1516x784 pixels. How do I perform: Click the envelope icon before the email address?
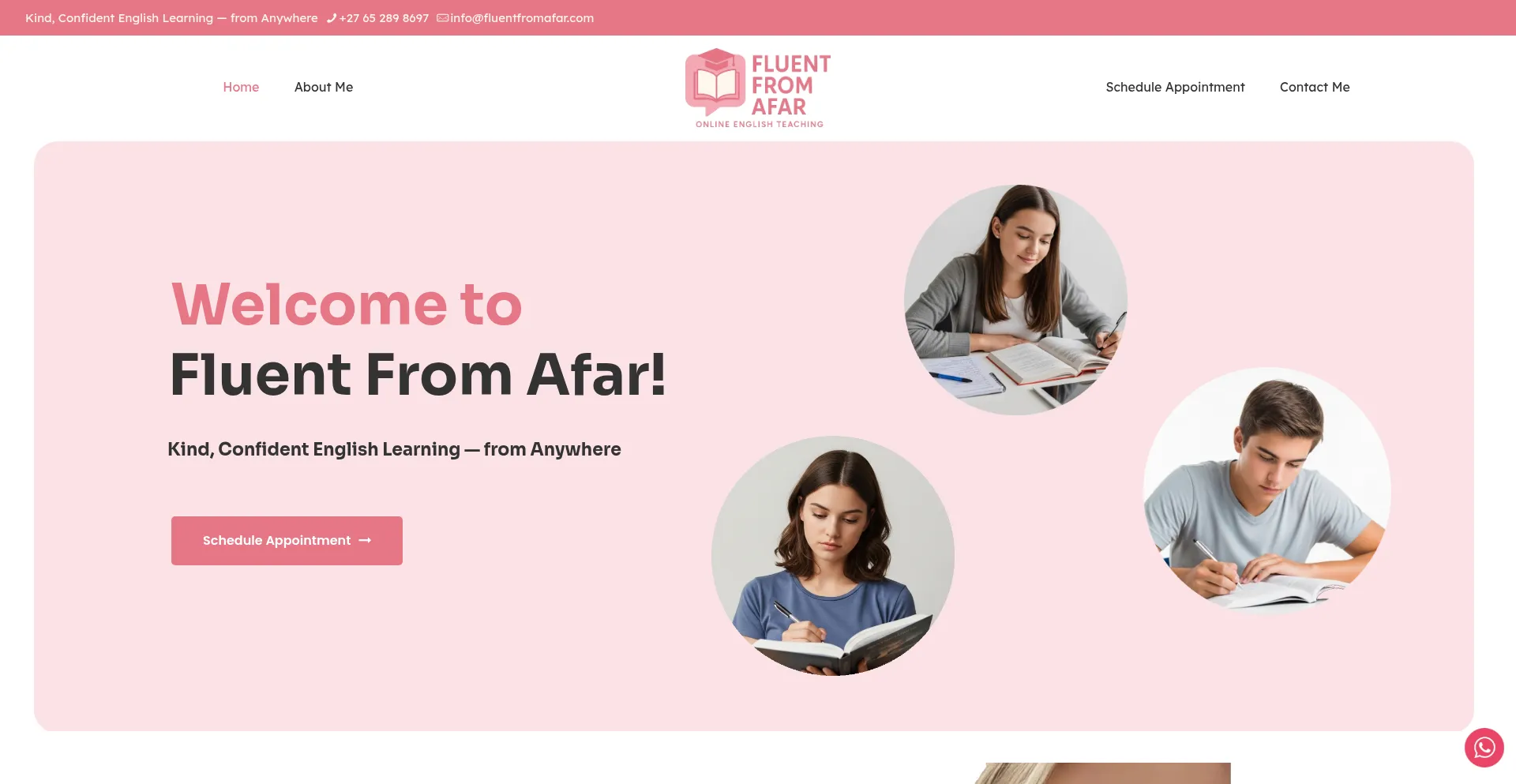point(443,18)
